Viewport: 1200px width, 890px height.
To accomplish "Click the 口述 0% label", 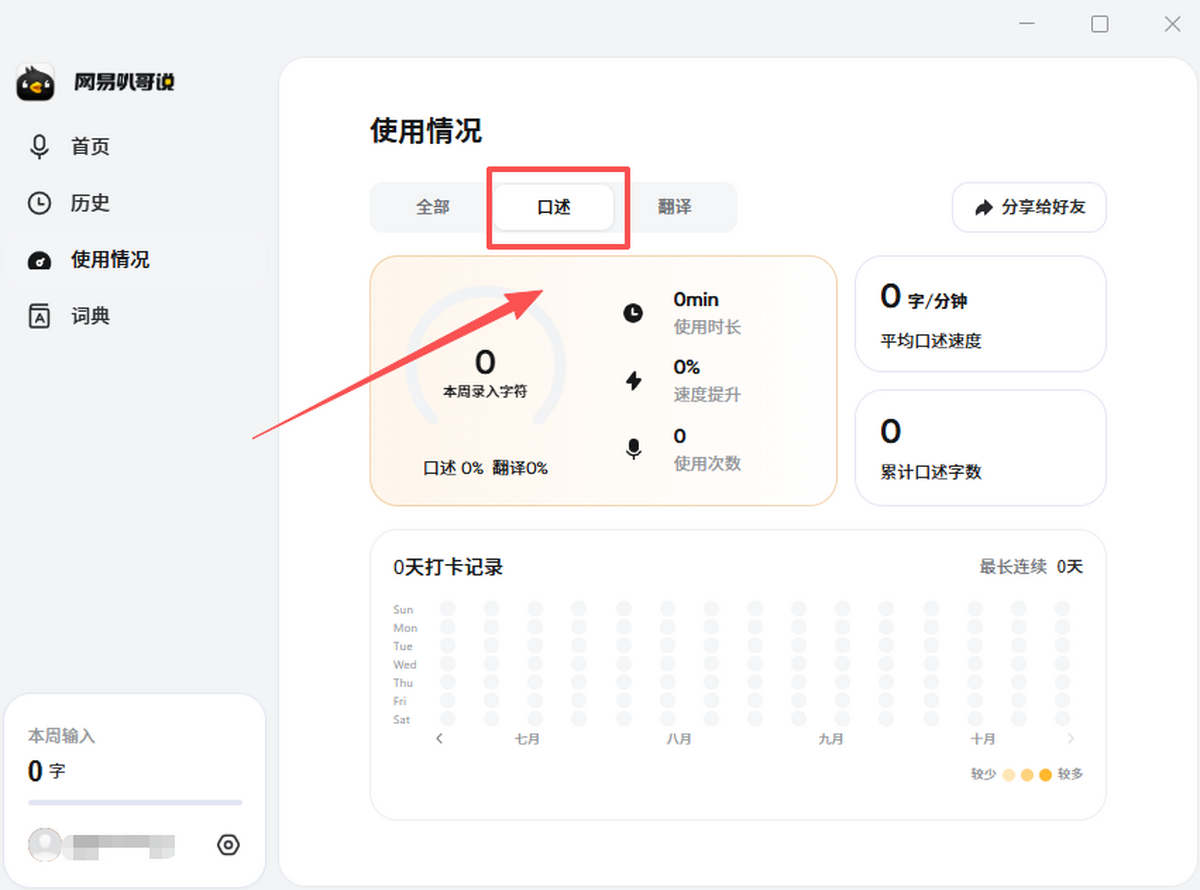I will 454,468.
